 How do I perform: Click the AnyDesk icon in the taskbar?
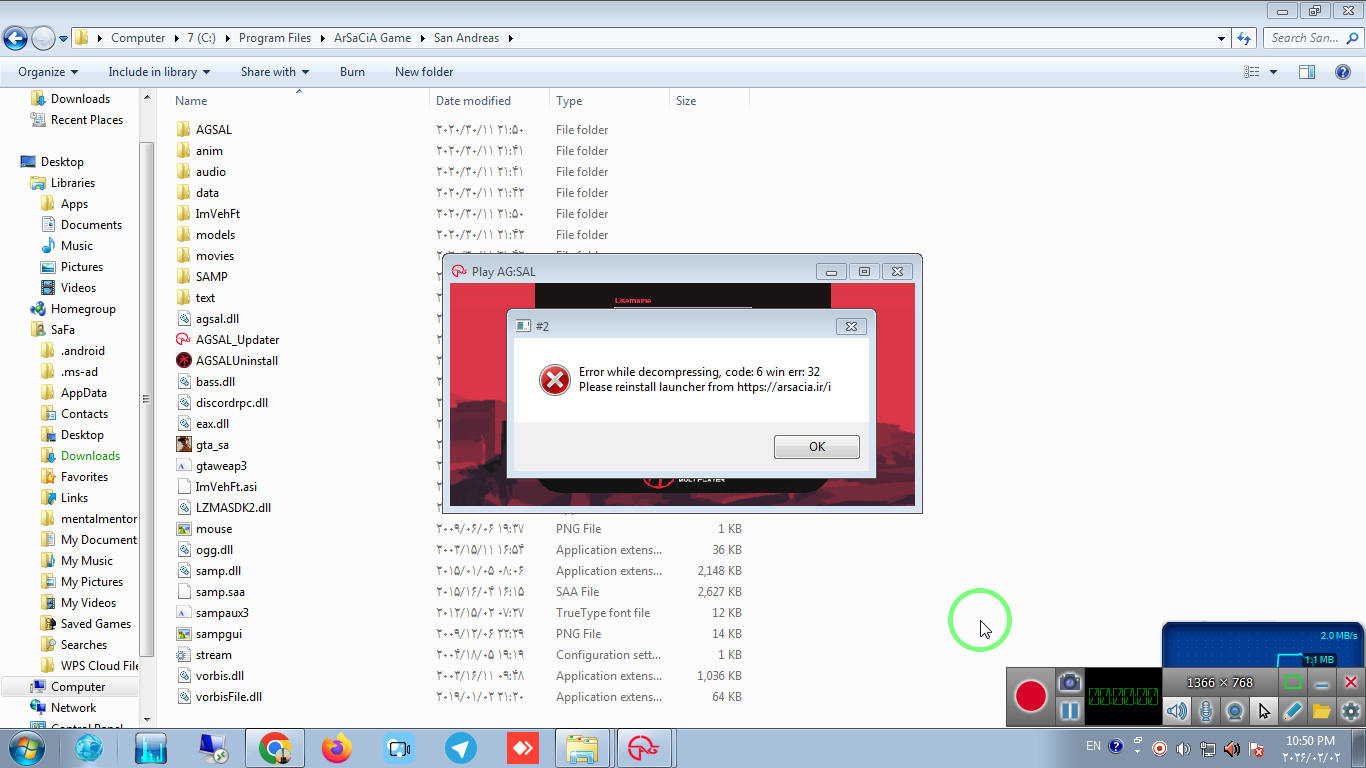[523, 748]
